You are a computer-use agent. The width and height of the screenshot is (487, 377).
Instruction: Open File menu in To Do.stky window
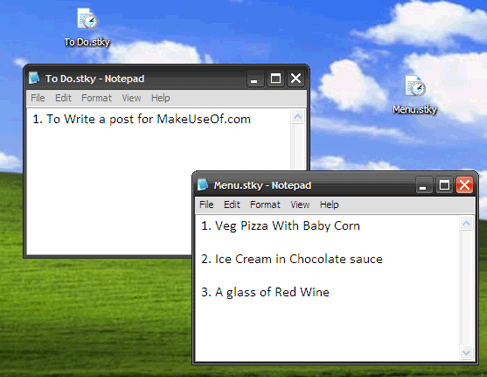tap(38, 98)
